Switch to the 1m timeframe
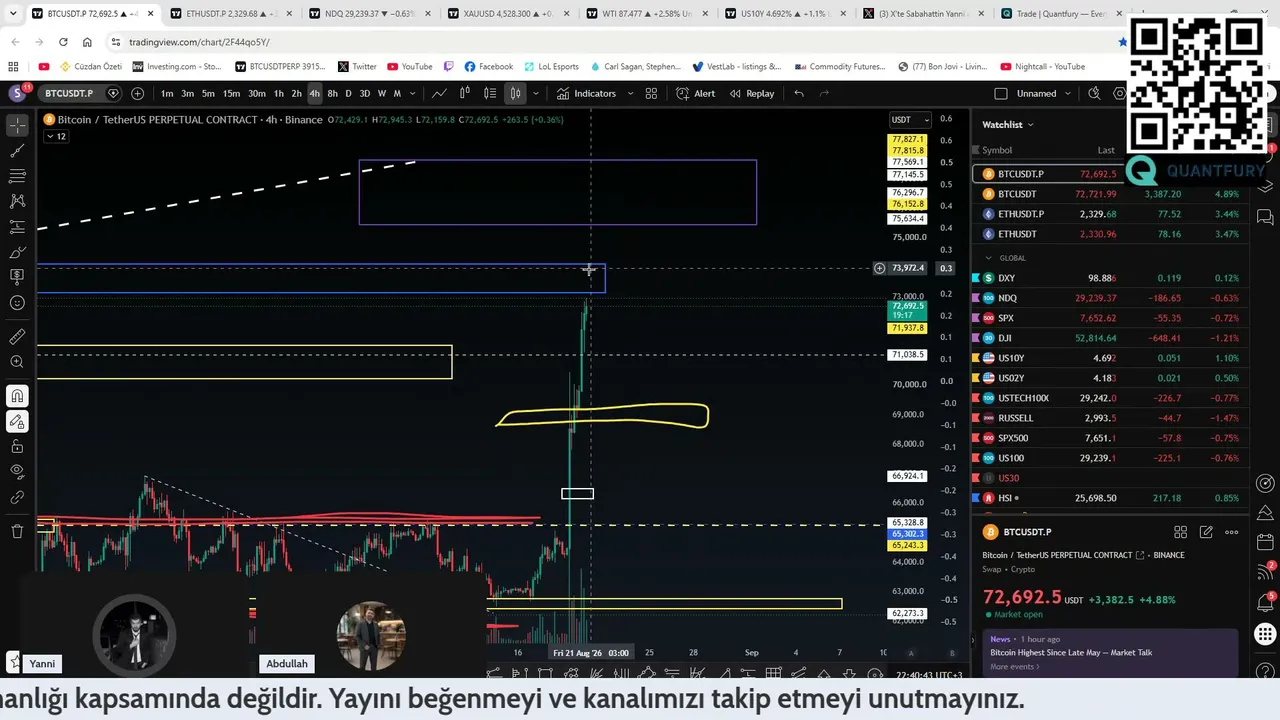This screenshot has height=720, width=1280. pyautogui.click(x=167, y=93)
